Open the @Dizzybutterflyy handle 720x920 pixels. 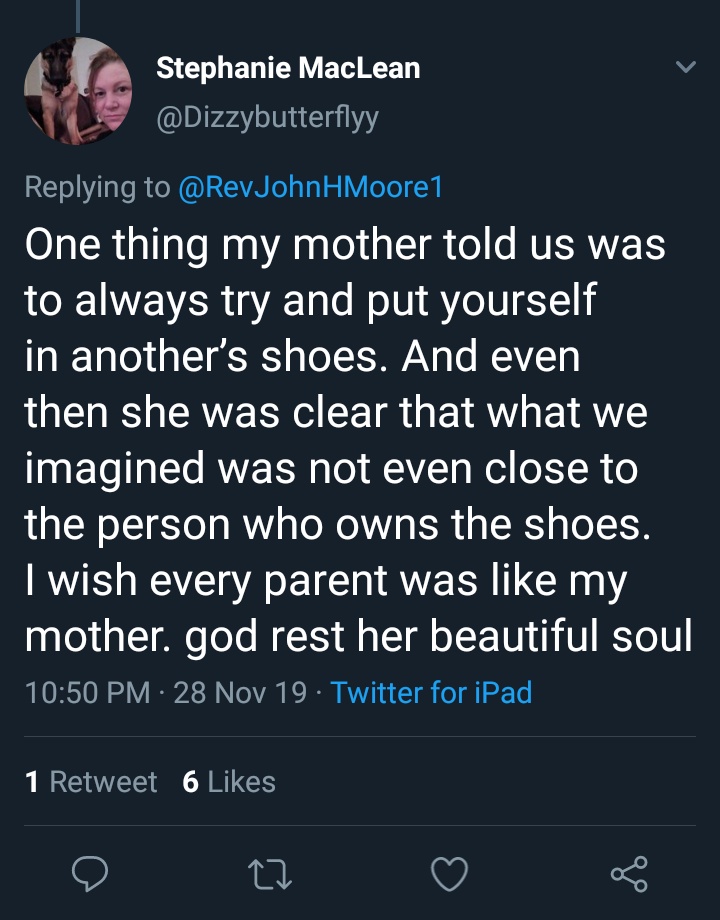point(268,118)
